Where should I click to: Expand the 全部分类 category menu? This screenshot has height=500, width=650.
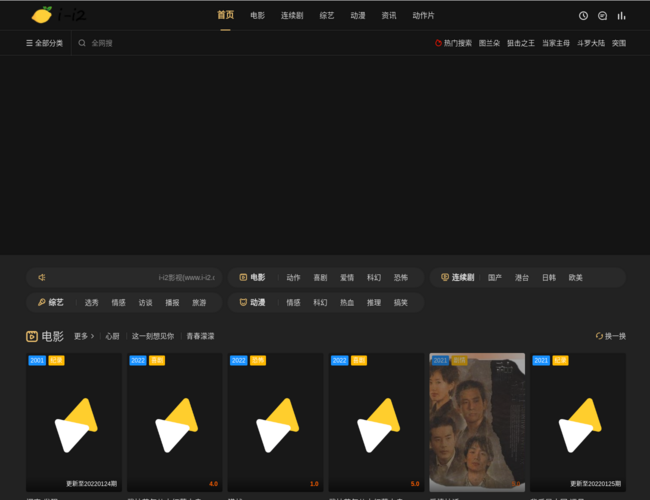point(44,44)
